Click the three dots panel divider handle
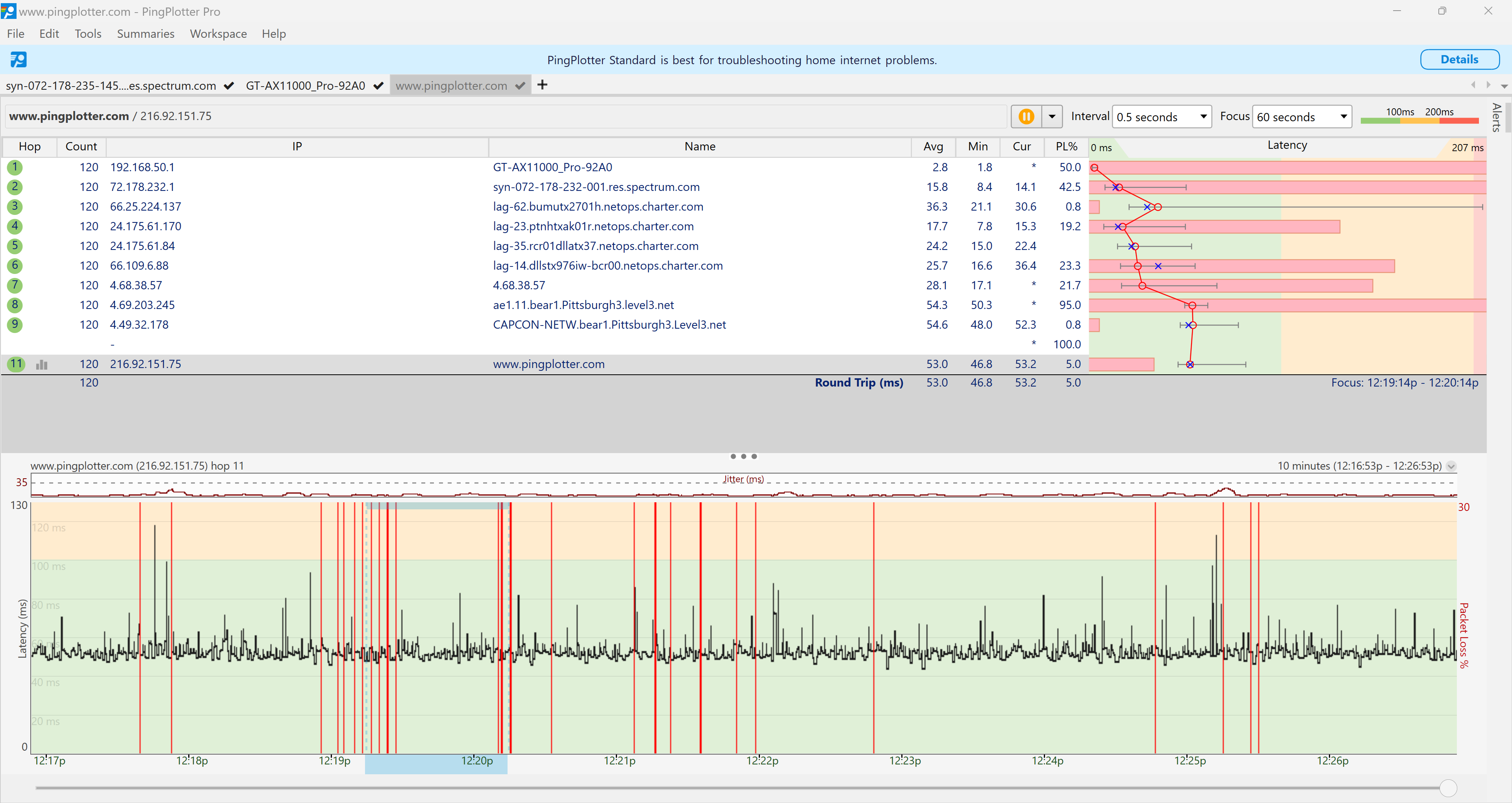The height and width of the screenshot is (803, 1512). (x=743, y=456)
